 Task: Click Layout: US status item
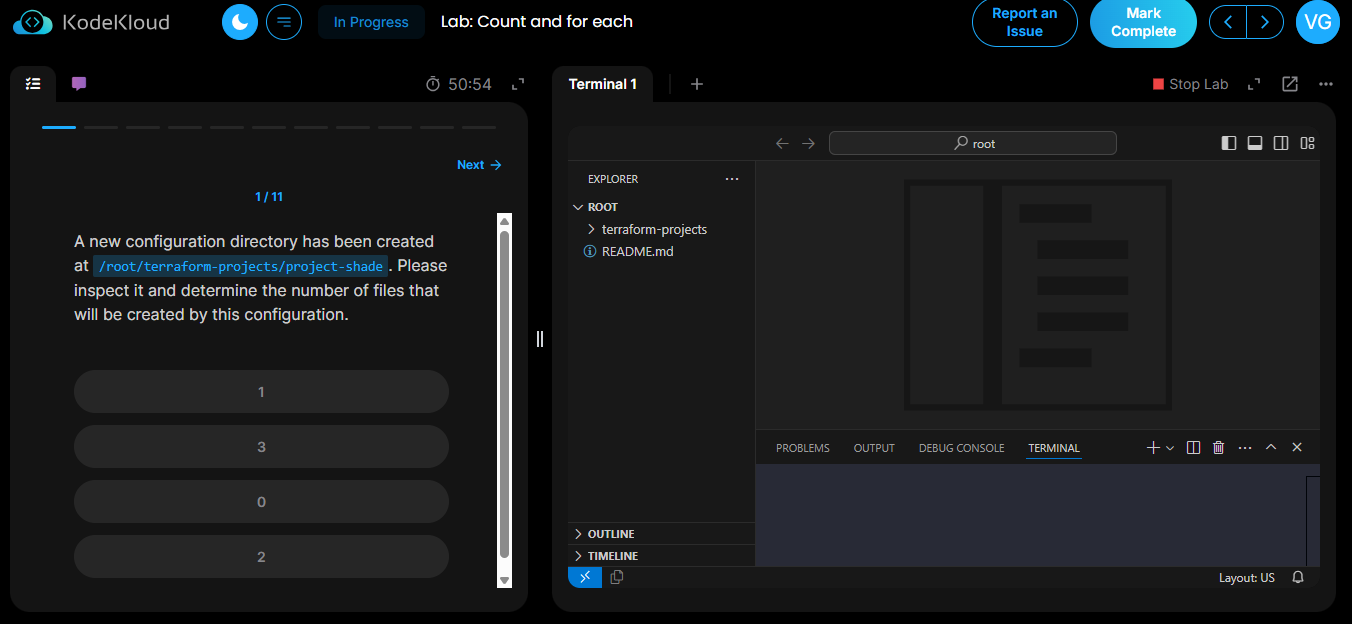[1246, 578]
